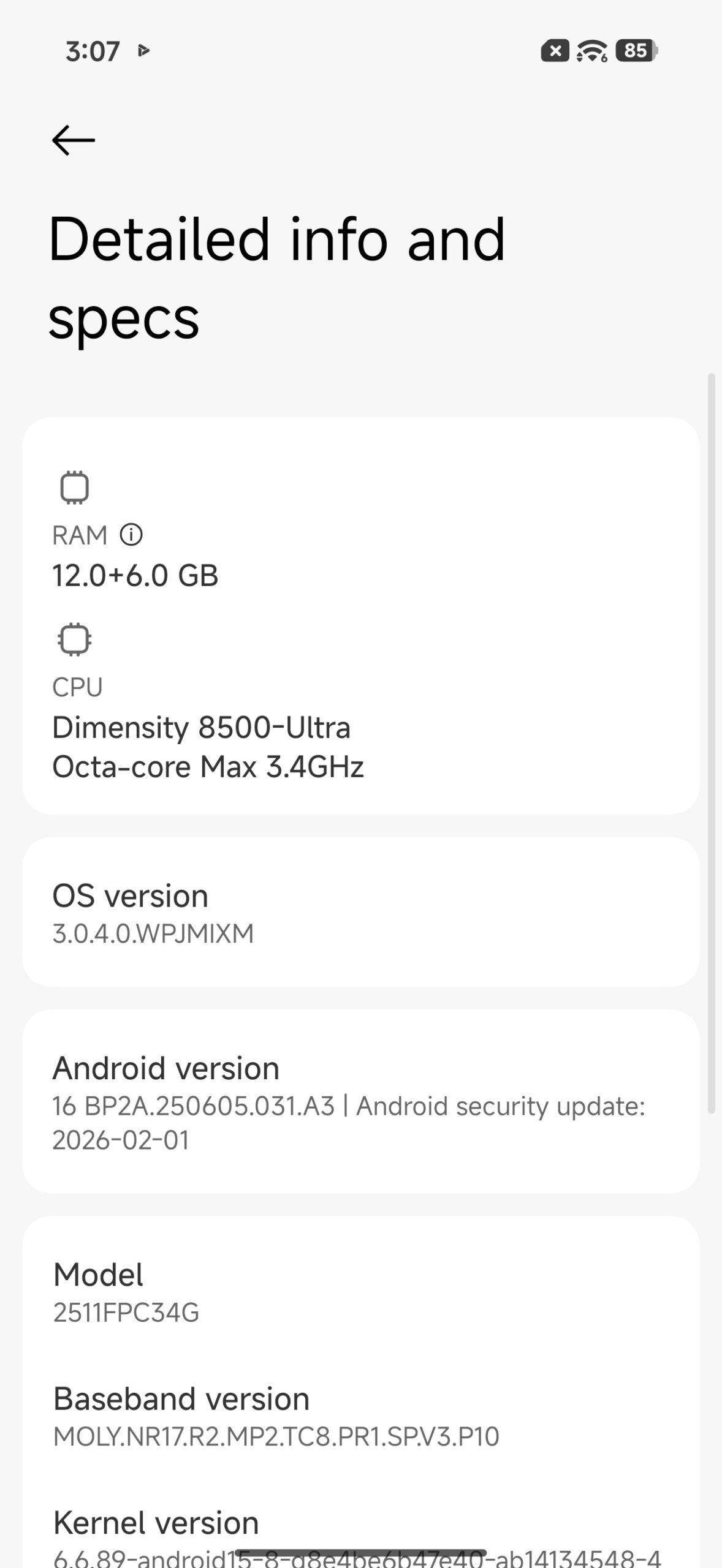Tap the X notification icon in status bar

[x=555, y=51]
